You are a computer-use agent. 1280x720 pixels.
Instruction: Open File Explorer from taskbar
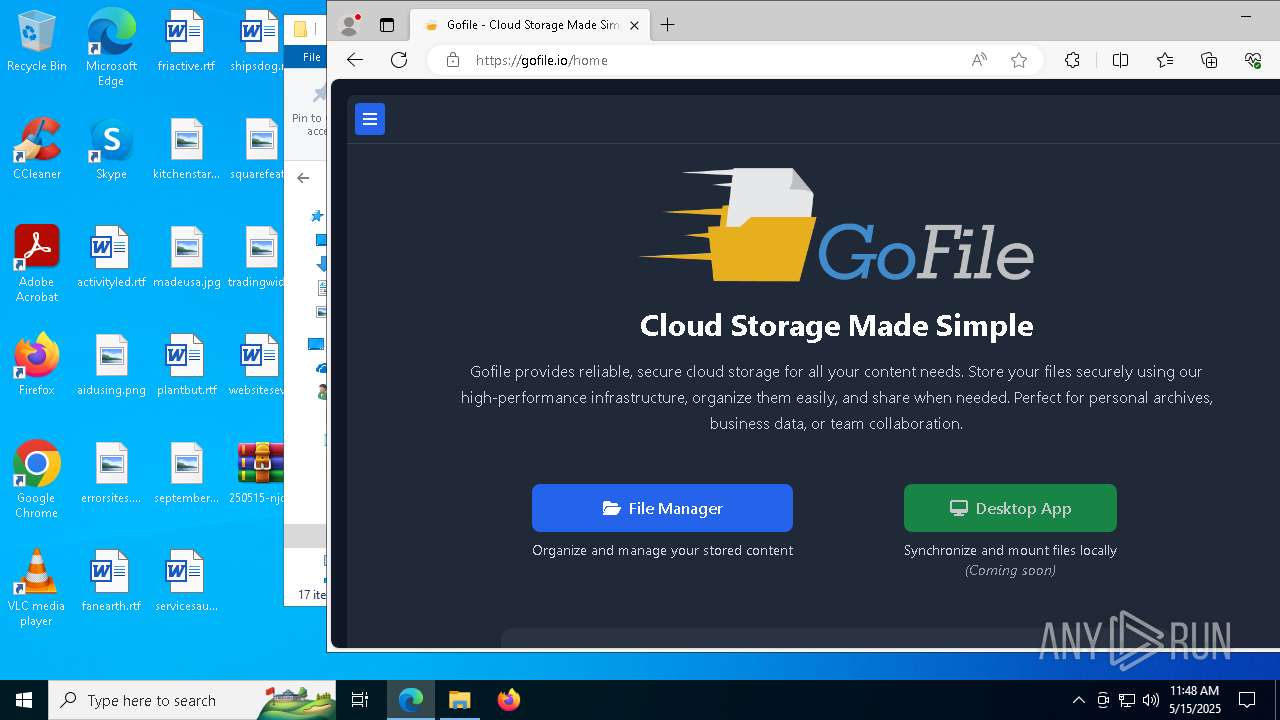coord(460,700)
